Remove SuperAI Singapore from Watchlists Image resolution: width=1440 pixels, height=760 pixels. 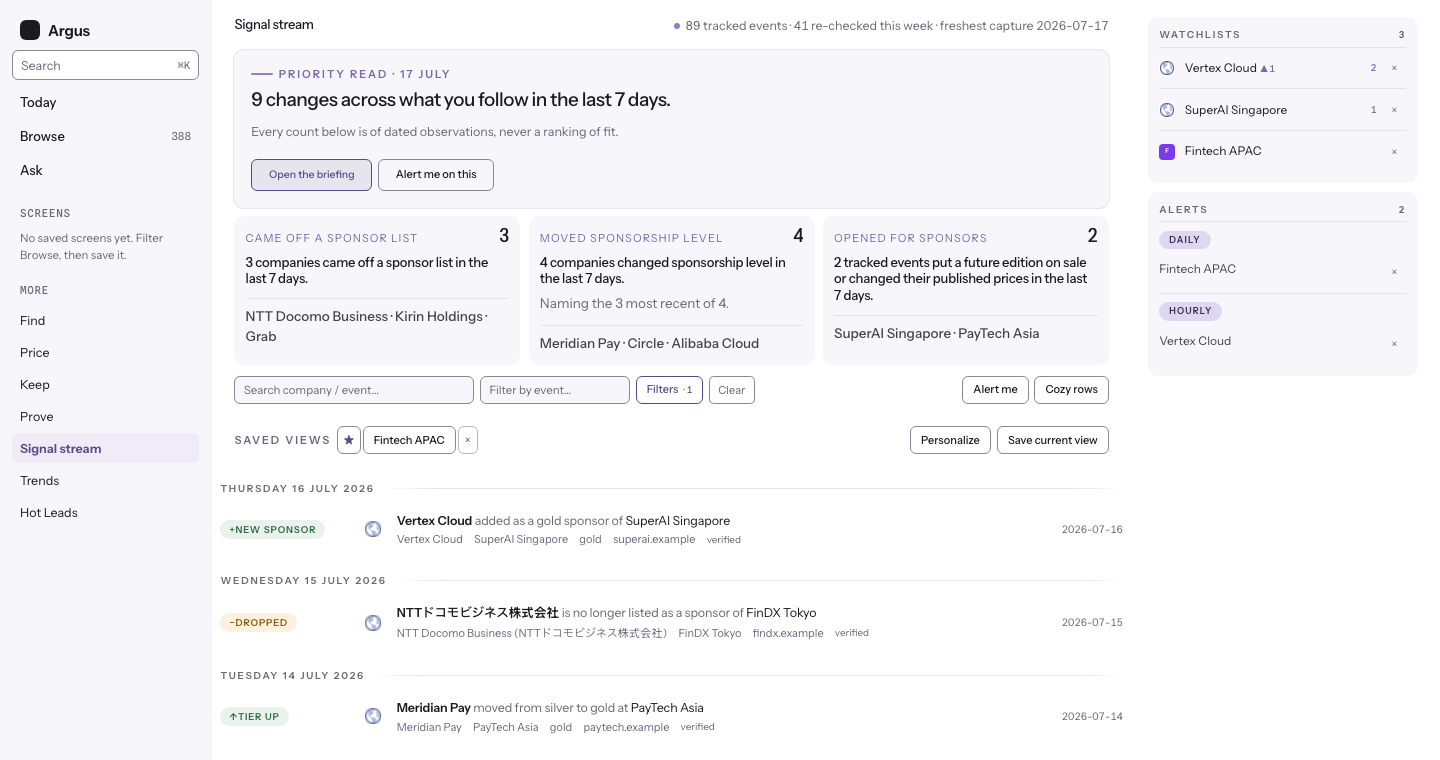[x=1394, y=110]
